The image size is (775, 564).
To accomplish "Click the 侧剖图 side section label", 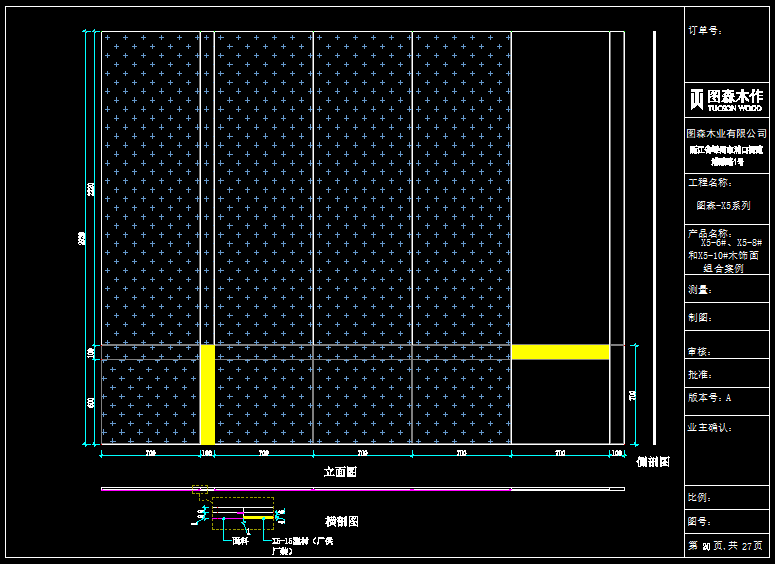I will [x=653, y=462].
